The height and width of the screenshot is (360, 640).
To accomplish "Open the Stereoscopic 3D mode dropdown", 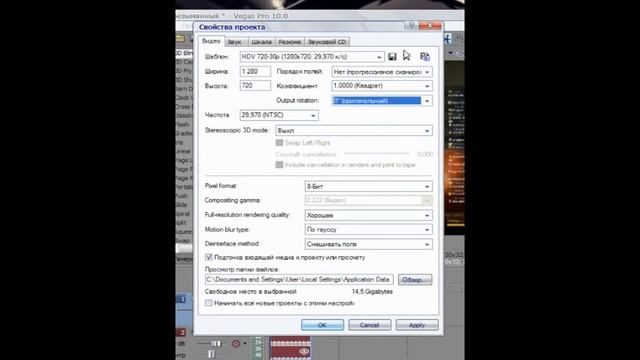I will click(x=354, y=131).
